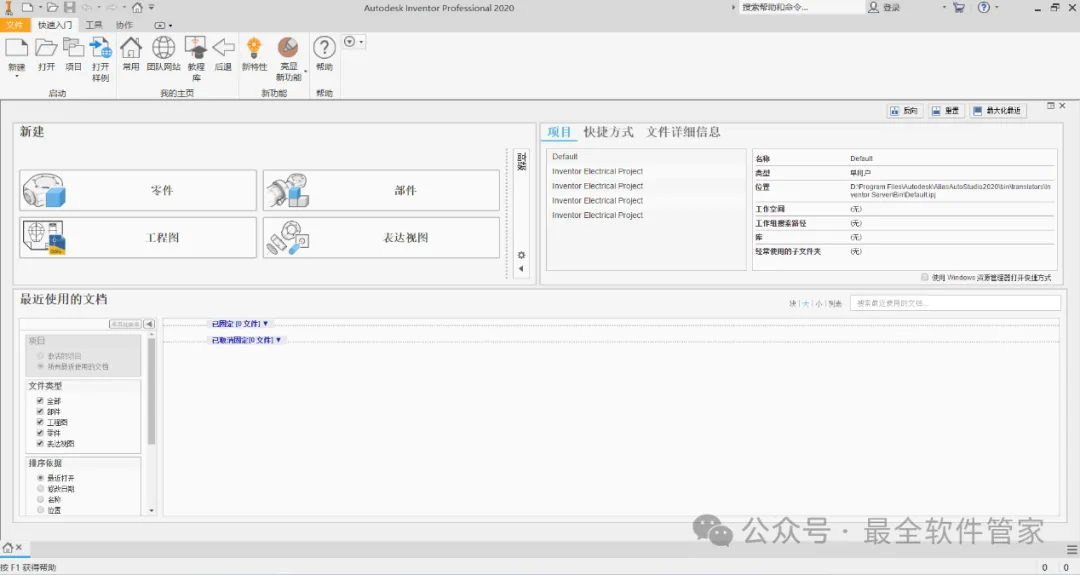
Task: Click the 亮显新功能 (Highlight New) icon
Action: point(288,48)
